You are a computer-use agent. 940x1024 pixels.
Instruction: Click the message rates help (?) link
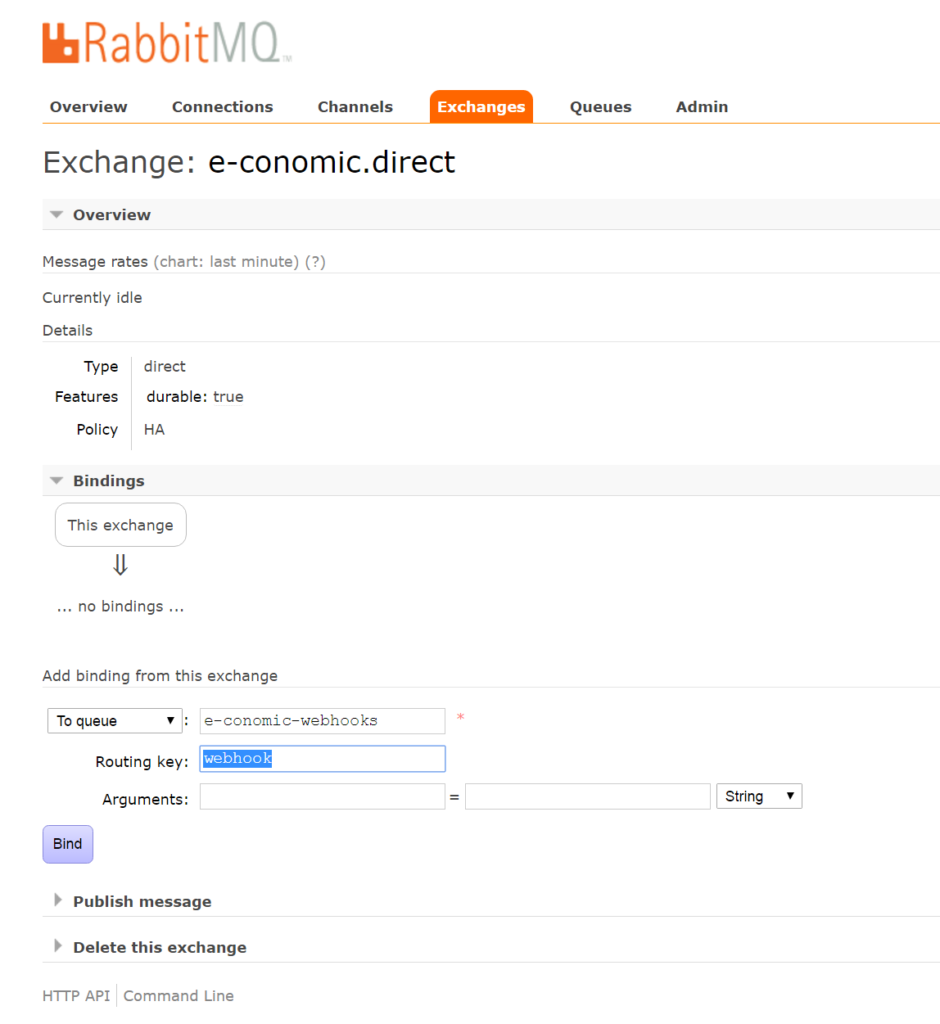pyautogui.click(x=315, y=262)
